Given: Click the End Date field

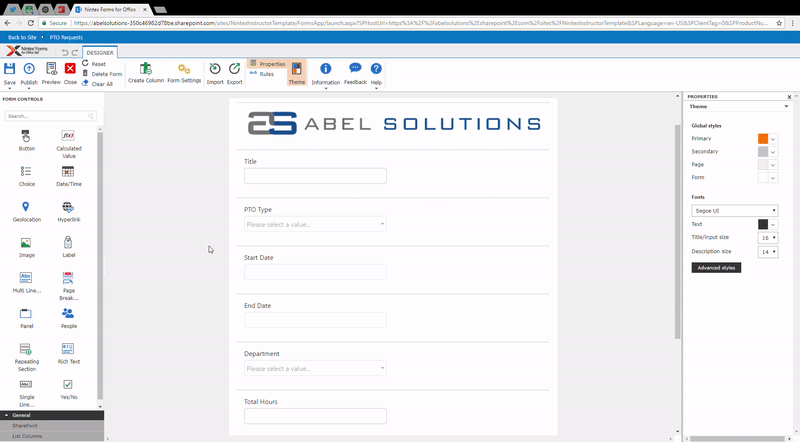Looking at the screenshot, I should (315, 320).
